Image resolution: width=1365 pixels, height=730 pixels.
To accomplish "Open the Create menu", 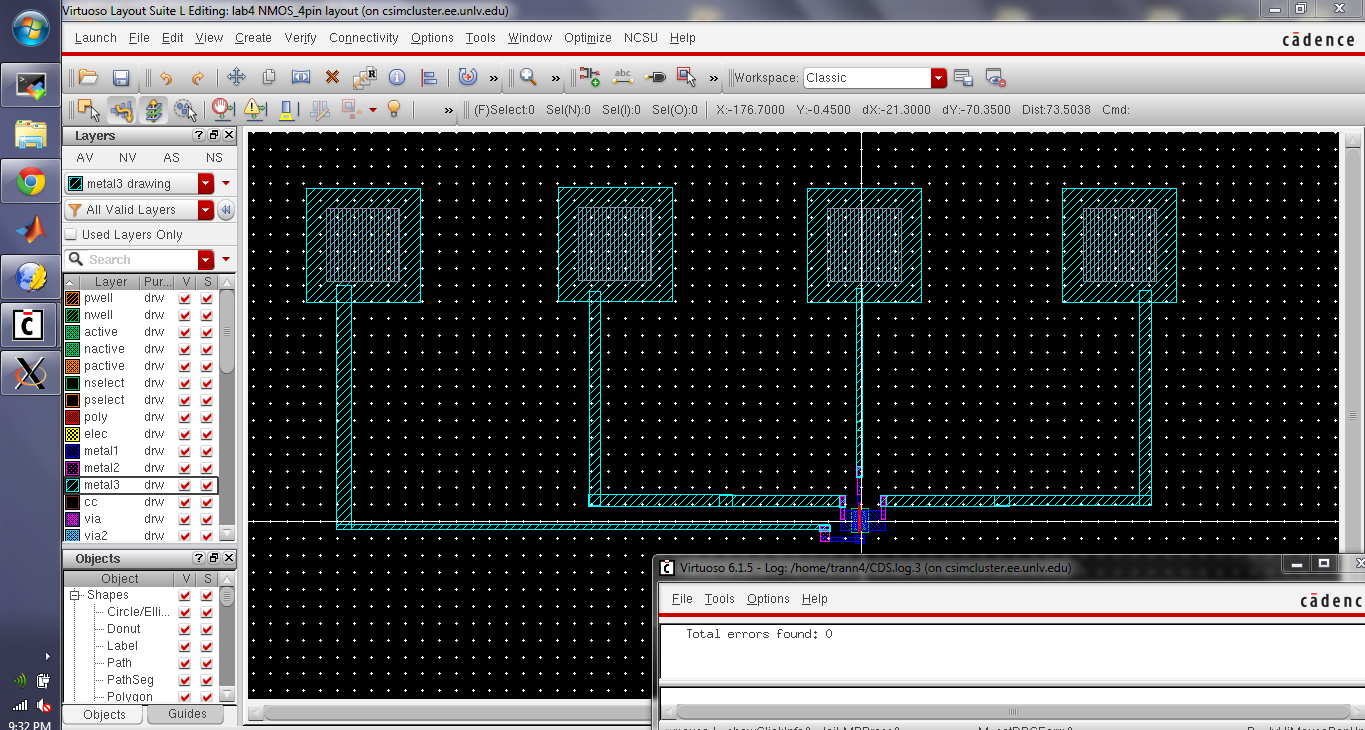I will pos(253,38).
